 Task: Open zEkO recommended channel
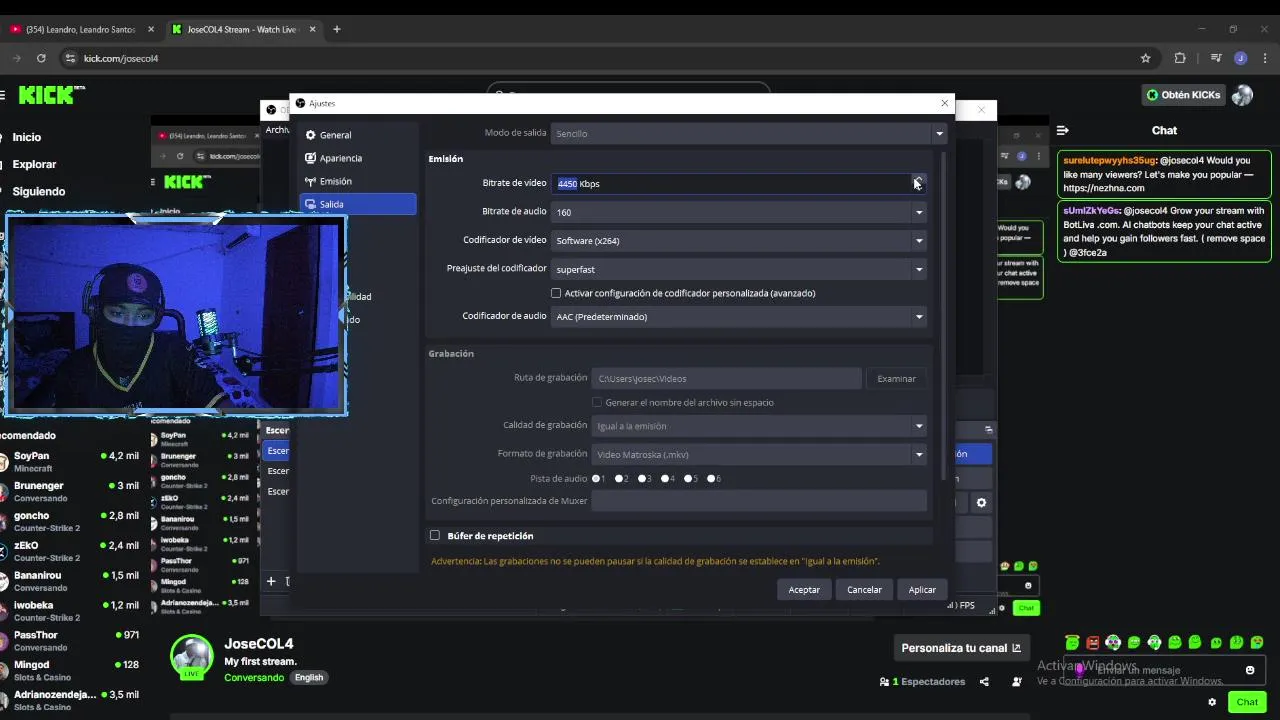click(70, 552)
